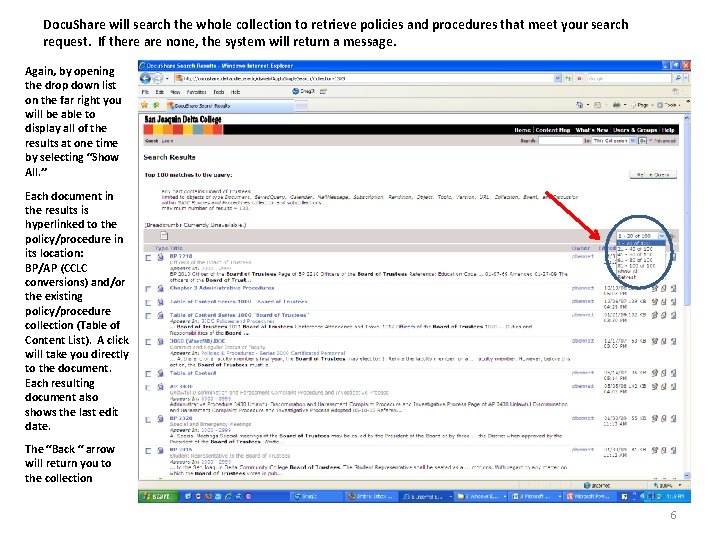Check the box for the 12/26/07 Table of Content Series 1000 row

(148, 303)
